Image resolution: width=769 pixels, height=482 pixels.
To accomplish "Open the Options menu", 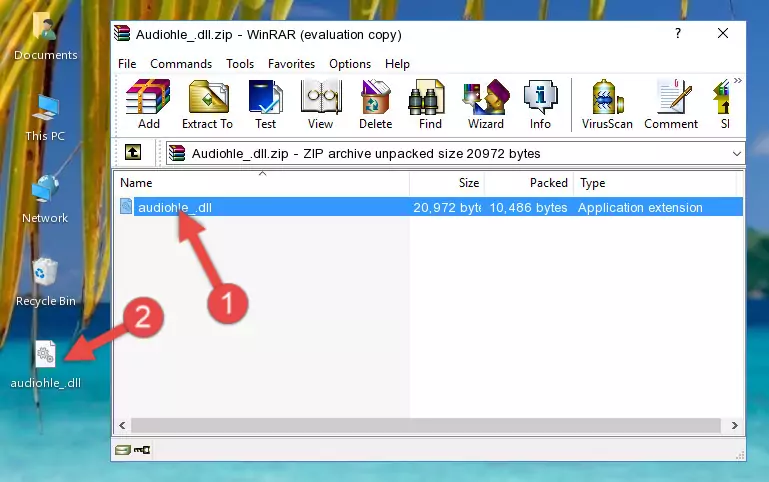I will 350,64.
